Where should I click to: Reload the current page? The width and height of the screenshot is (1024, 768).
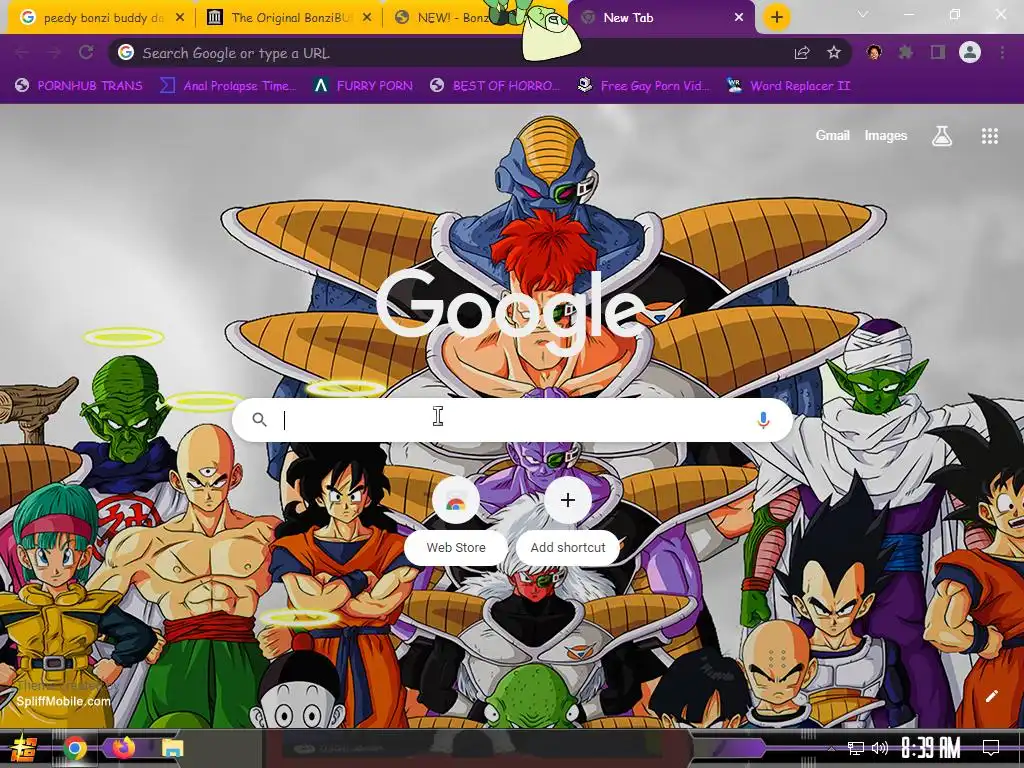pos(86,53)
